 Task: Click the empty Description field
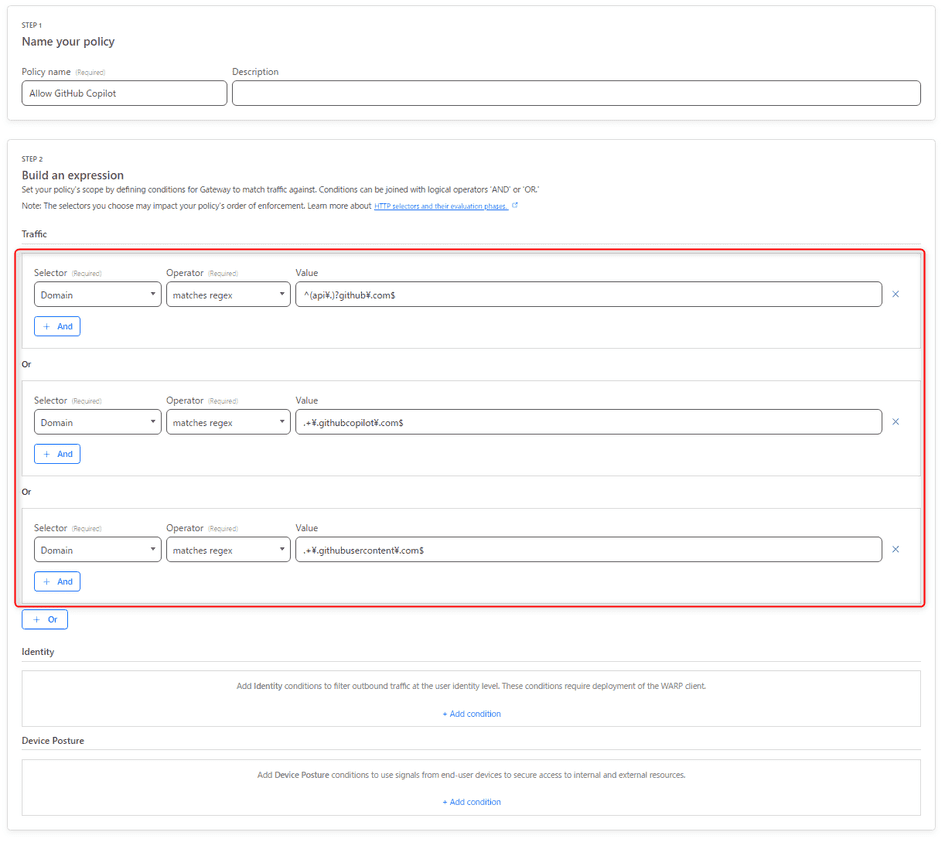576,93
